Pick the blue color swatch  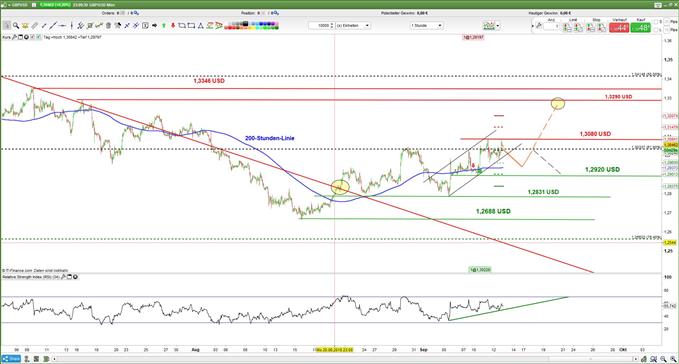click(262, 24)
